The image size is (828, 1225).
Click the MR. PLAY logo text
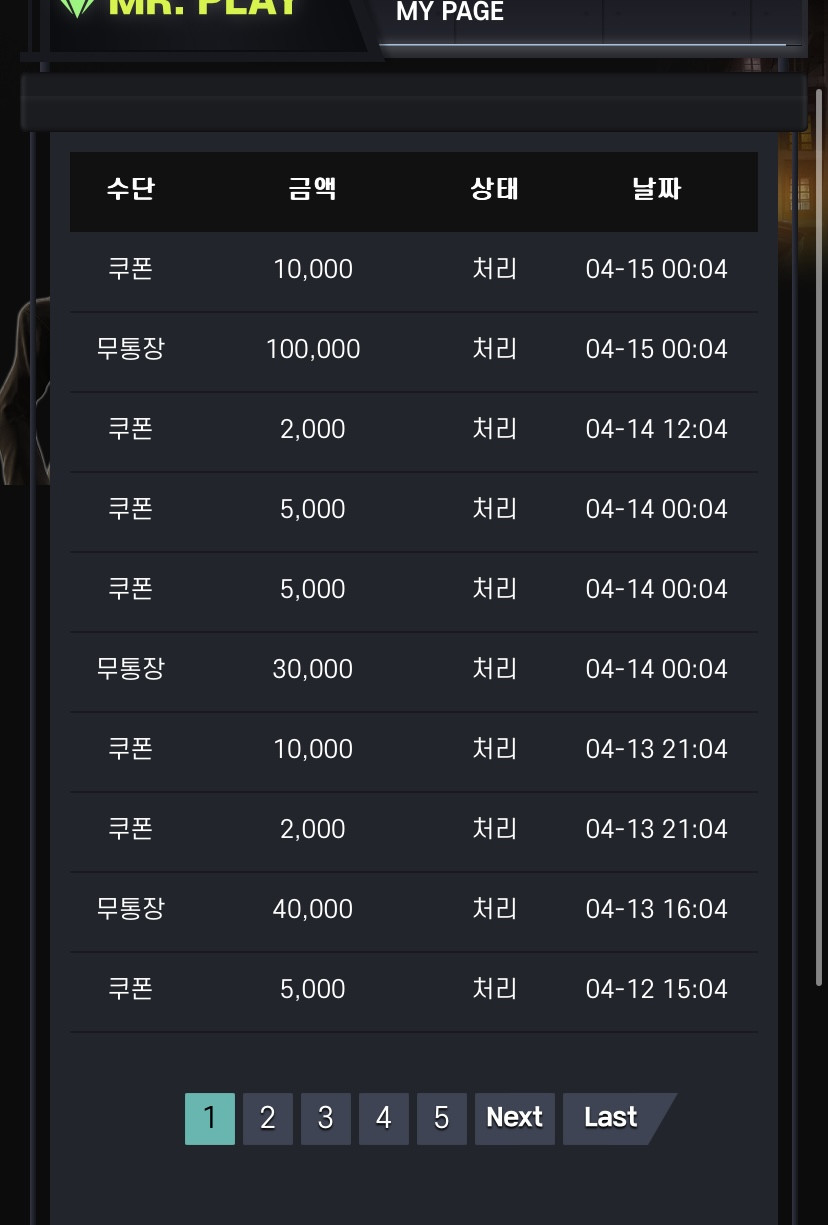[x=202, y=8]
